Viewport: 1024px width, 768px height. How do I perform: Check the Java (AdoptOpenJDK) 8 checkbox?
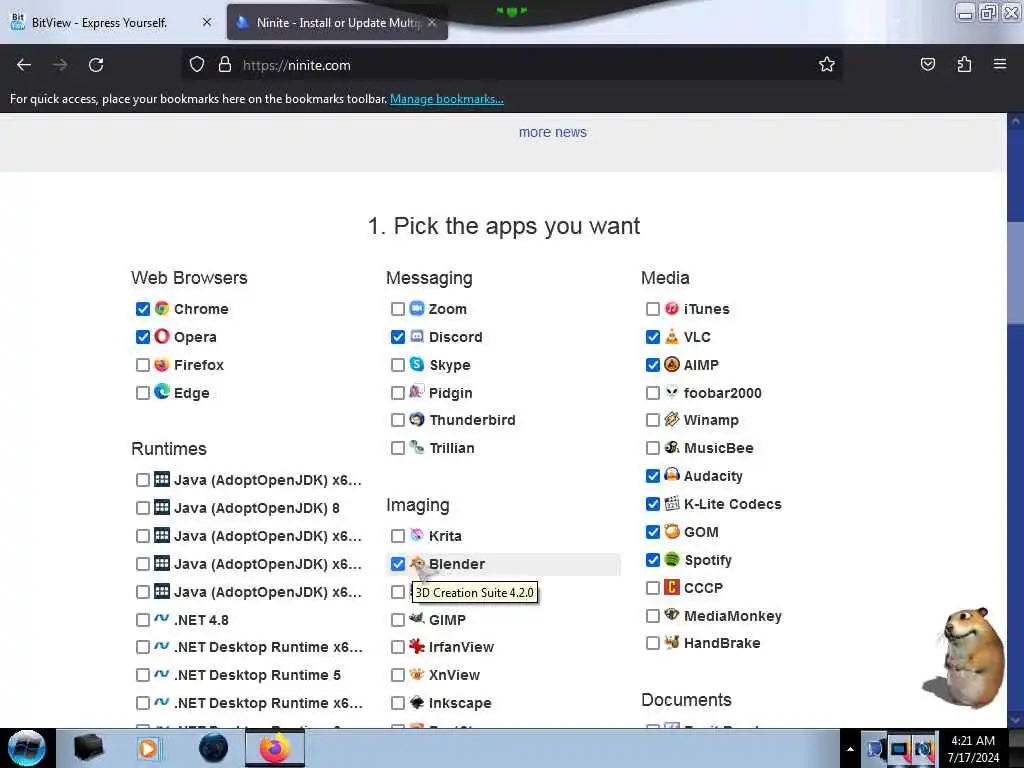(x=142, y=508)
